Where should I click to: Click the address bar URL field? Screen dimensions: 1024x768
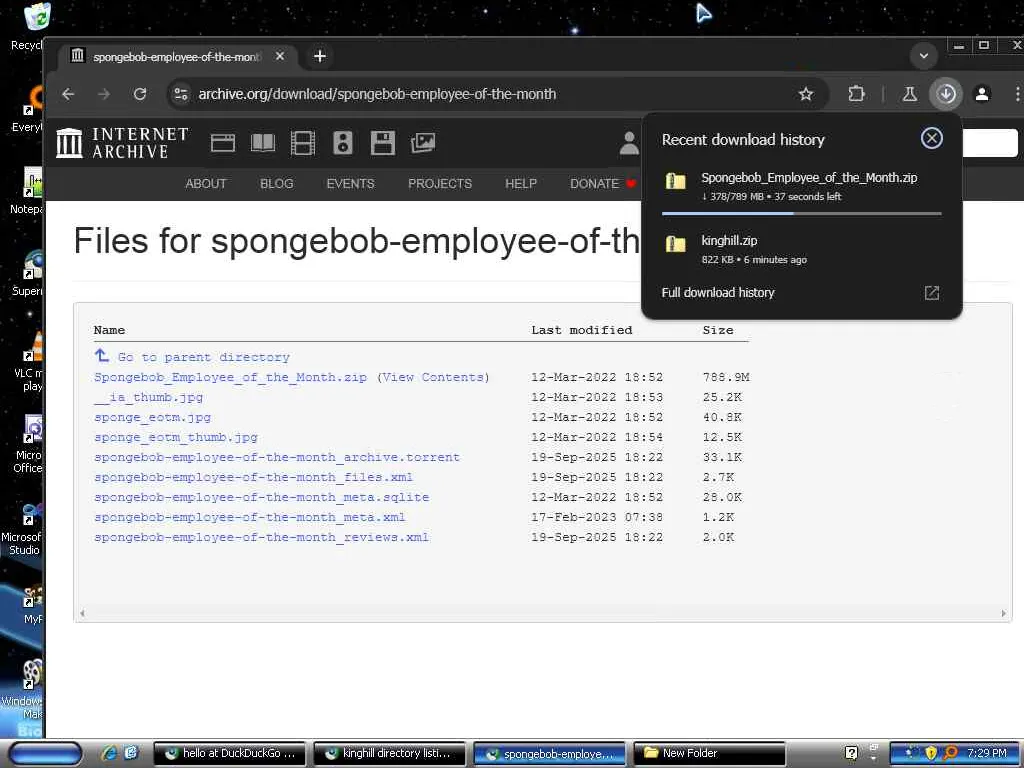pyautogui.click(x=483, y=94)
